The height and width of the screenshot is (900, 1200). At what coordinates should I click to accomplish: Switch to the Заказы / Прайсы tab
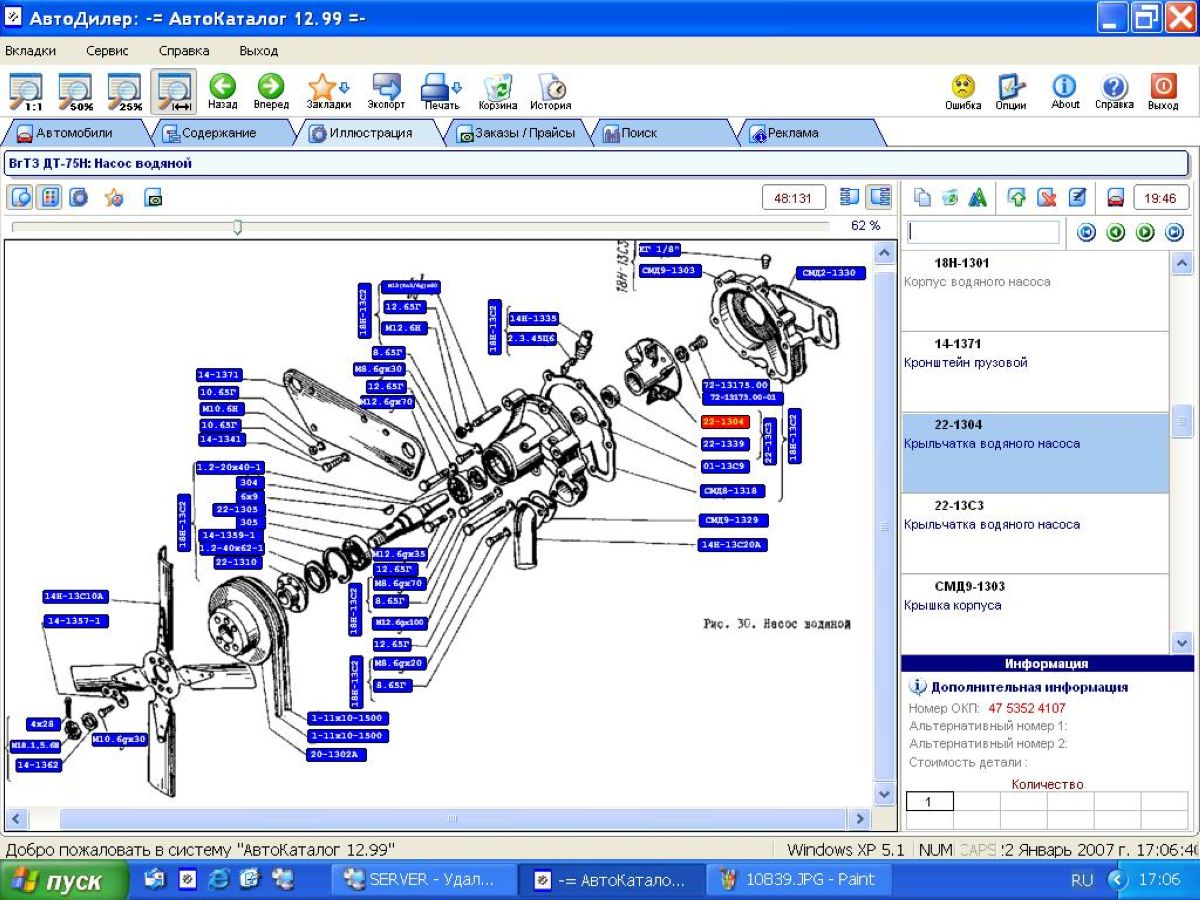[x=518, y=132]
